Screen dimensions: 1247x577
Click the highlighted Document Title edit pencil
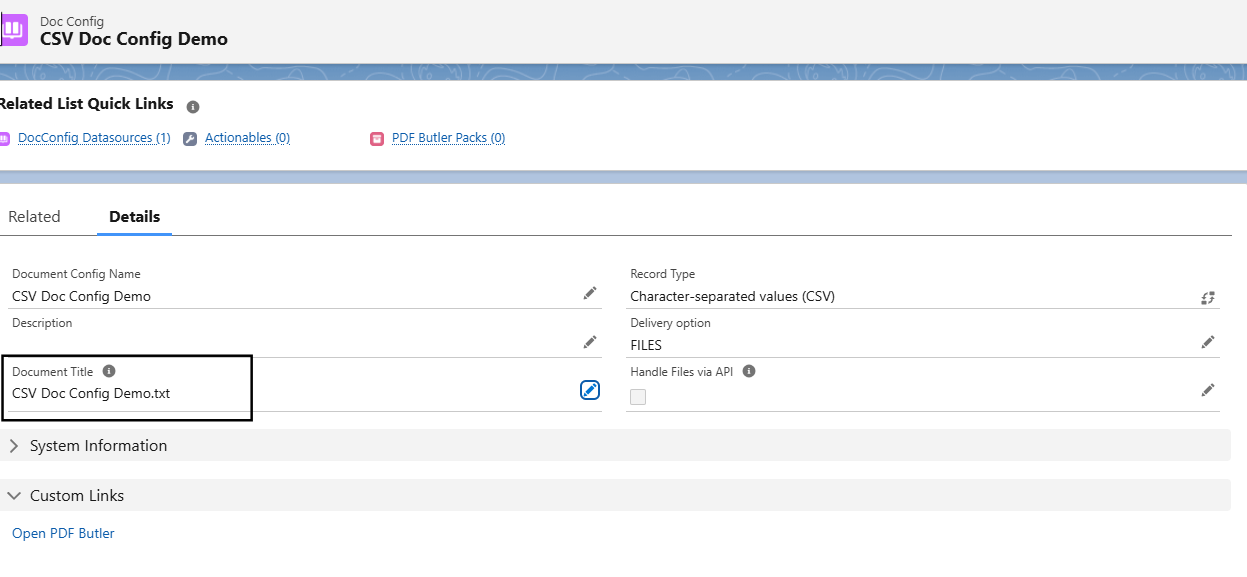(x=590, y=390)
